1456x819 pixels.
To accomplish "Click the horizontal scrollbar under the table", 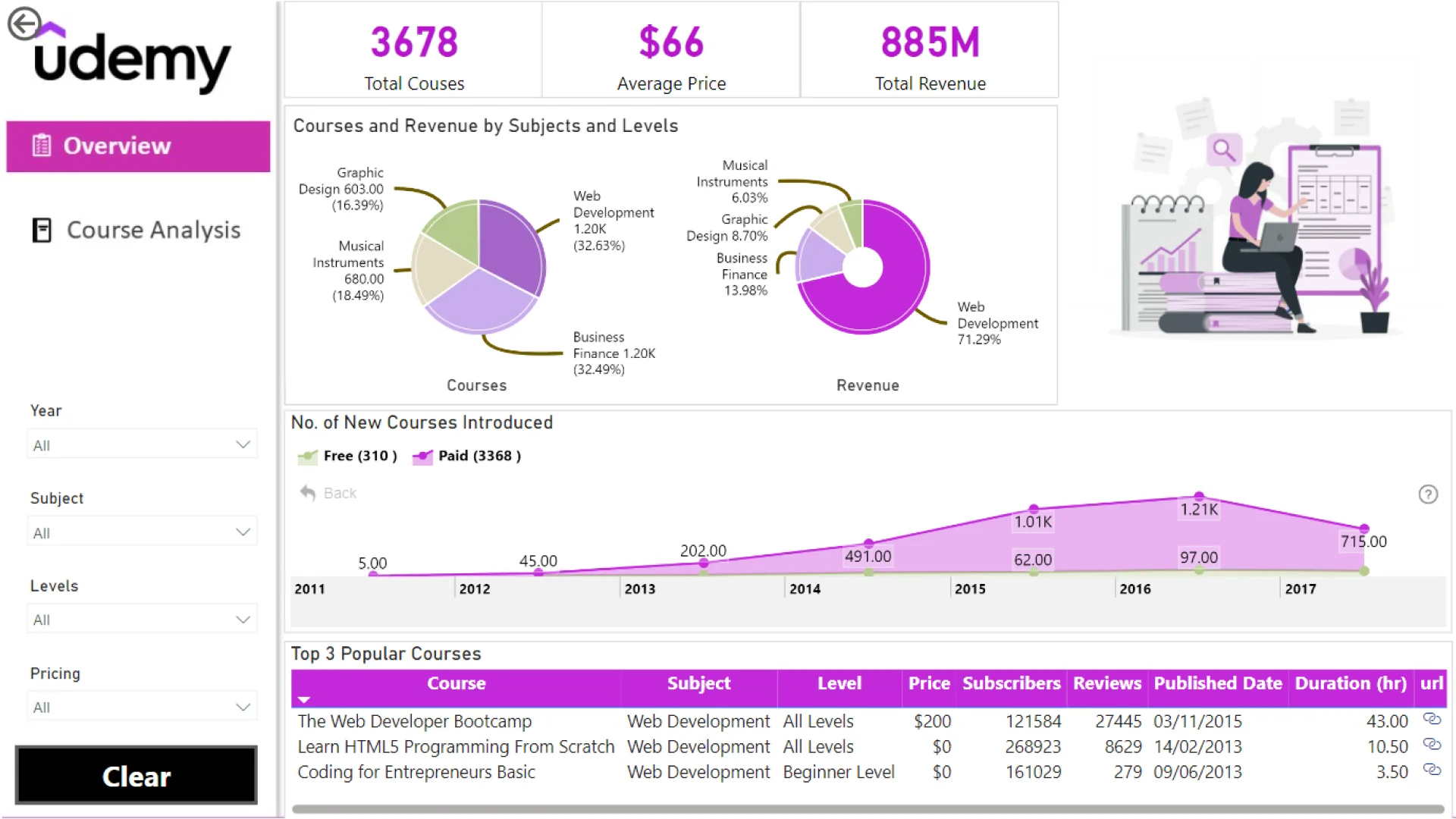I will [868, 809].
